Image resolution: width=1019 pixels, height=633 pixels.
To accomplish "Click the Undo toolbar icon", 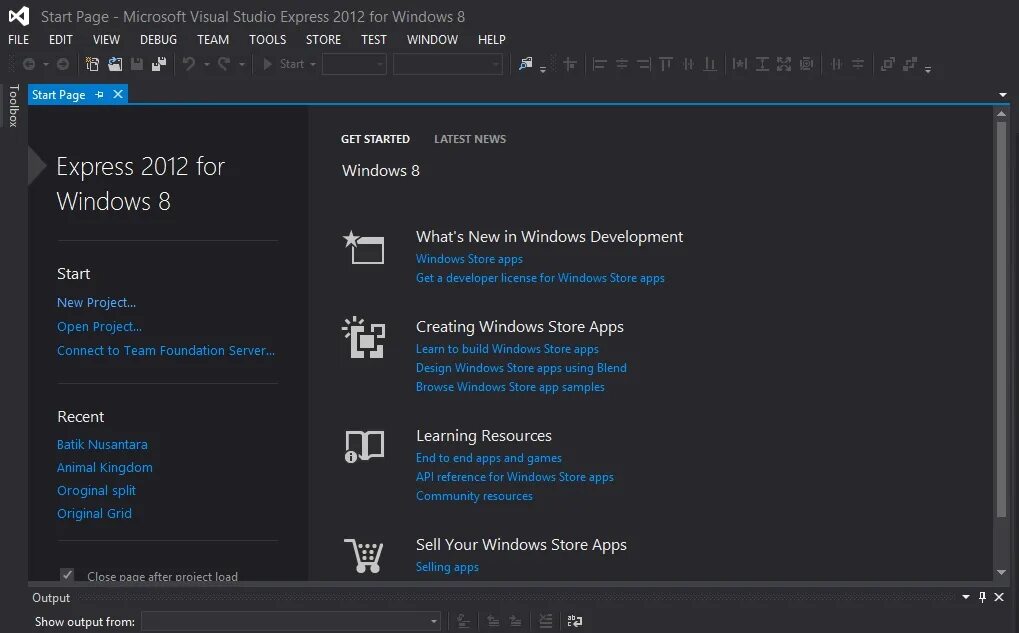I will coord(188,64).
